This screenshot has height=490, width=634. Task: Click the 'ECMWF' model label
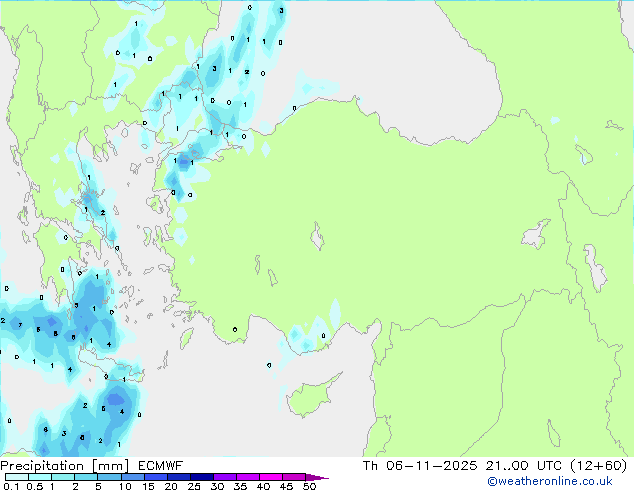point(161,466)
